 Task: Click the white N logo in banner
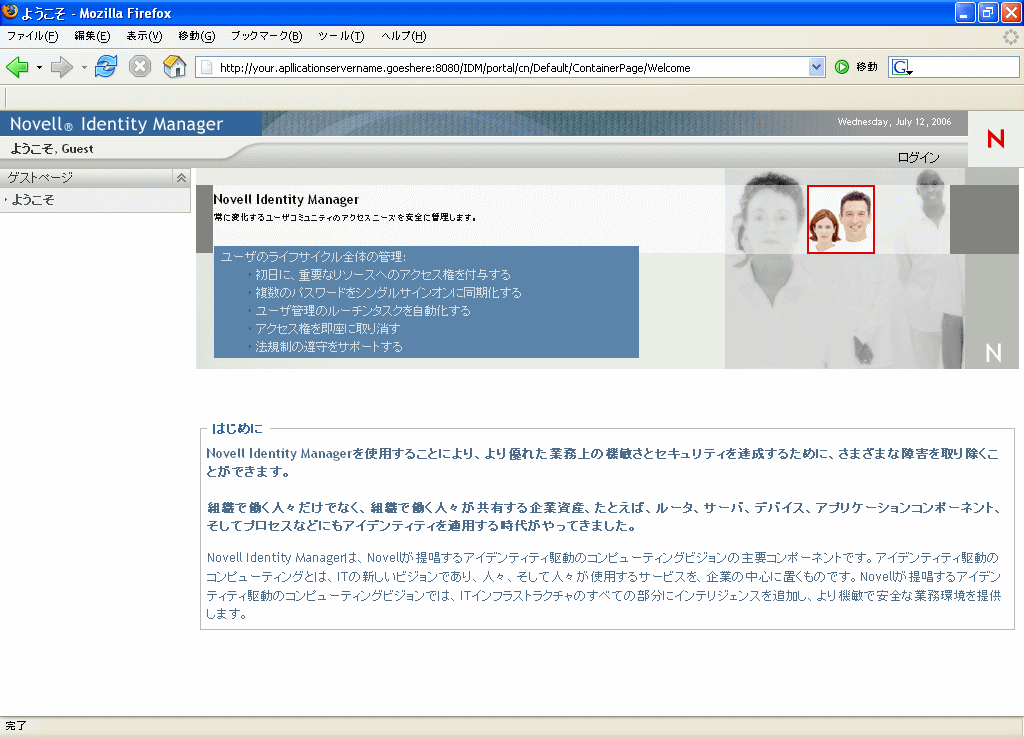(x=993, y=353)
